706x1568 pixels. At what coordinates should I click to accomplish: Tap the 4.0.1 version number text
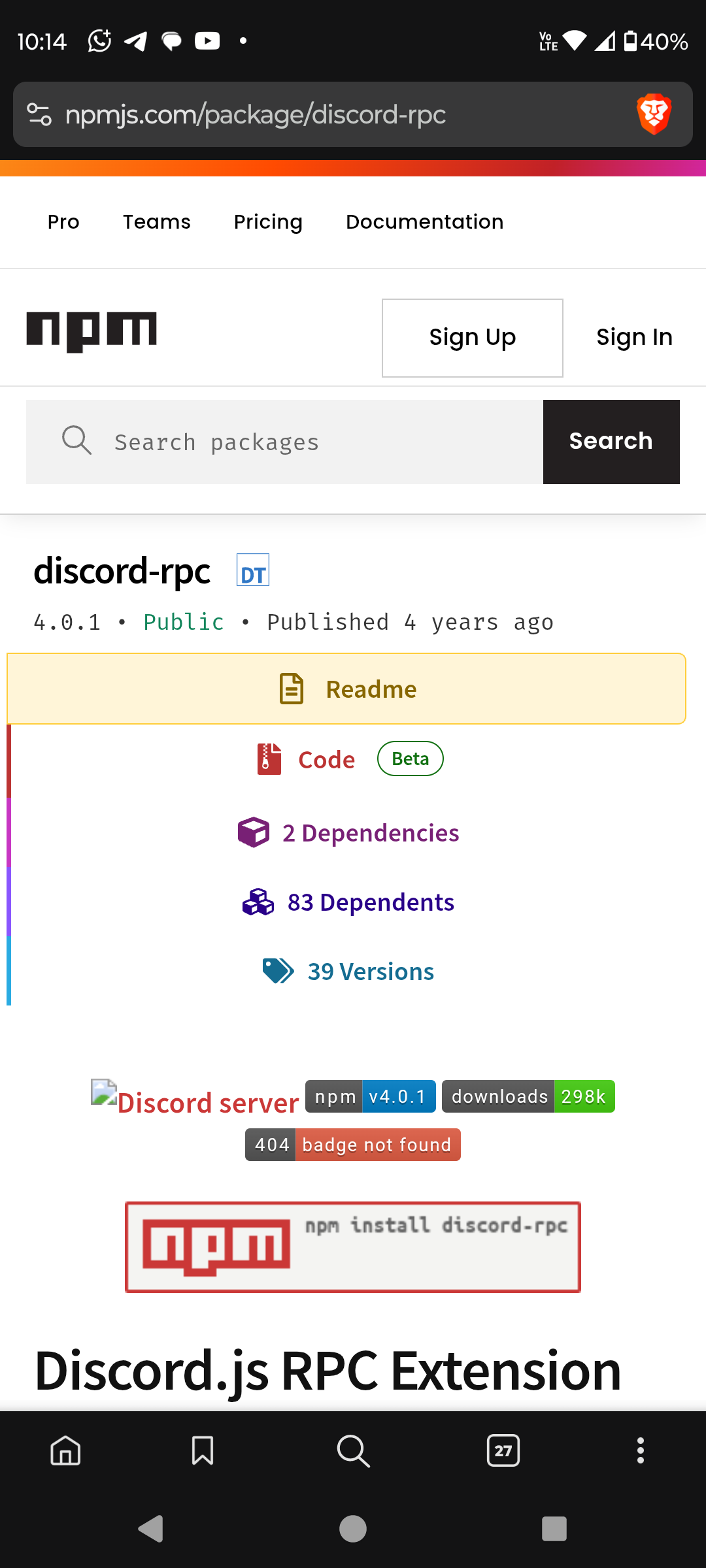[x=67, y=622]
